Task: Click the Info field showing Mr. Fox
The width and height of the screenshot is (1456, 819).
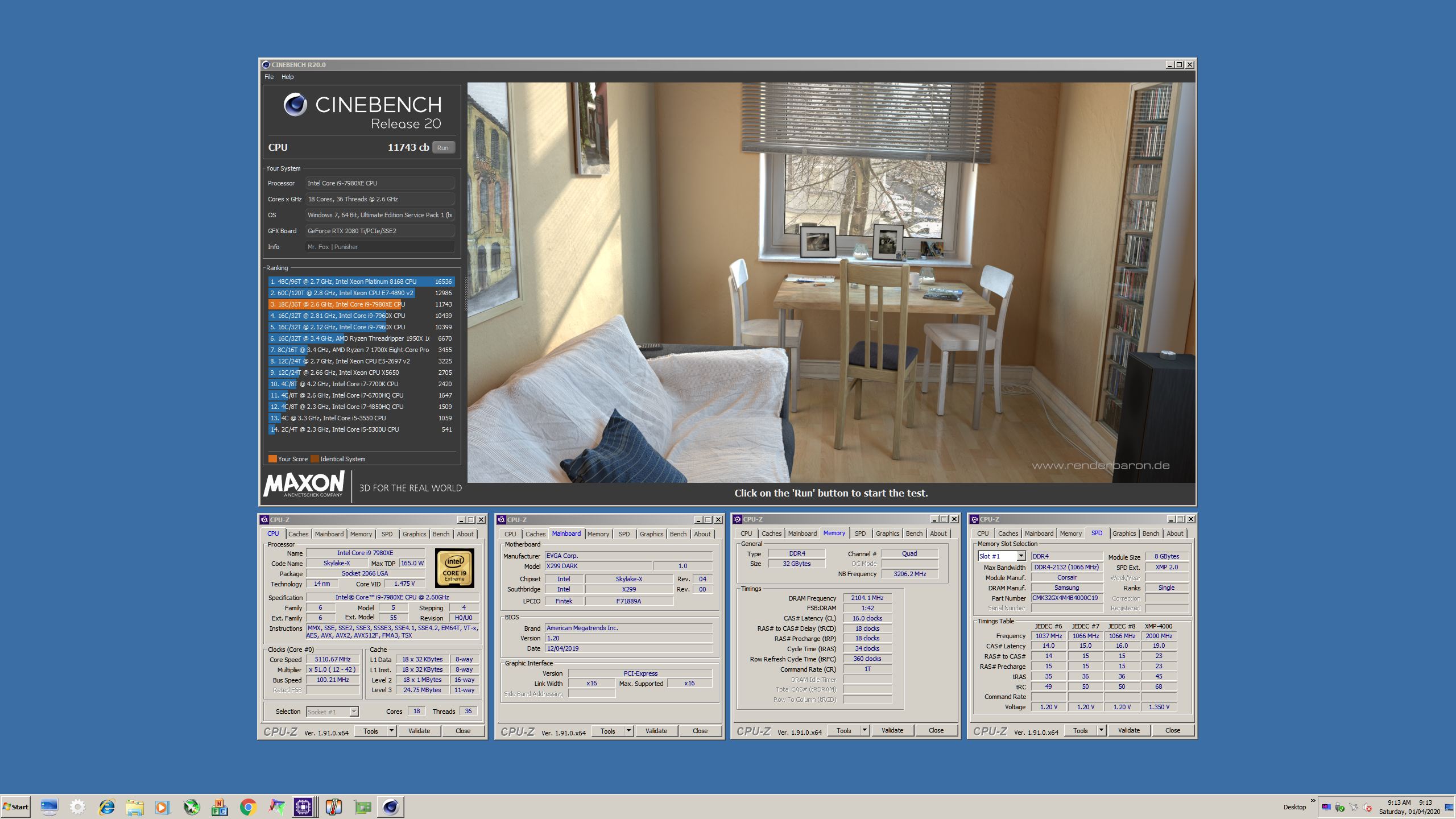Action: tap(379, 247)
